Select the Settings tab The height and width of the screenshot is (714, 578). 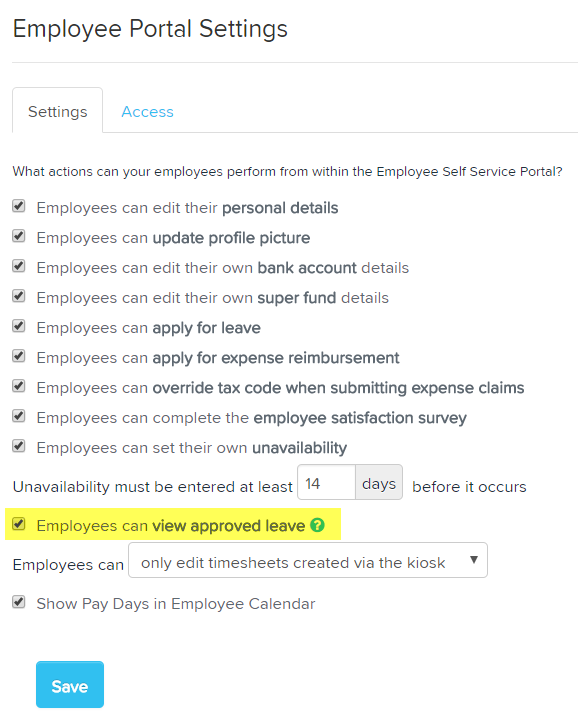coord(57,112)
